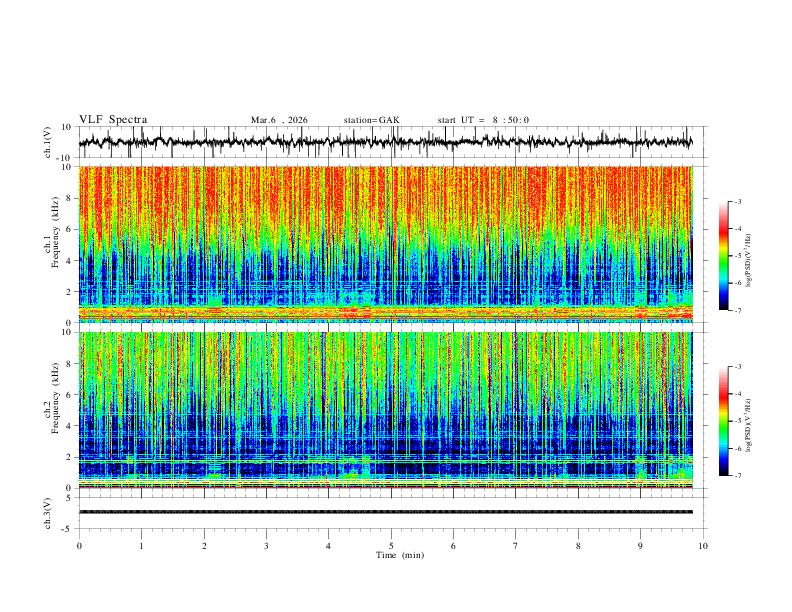The width and height of the screenshot is (792, 612).
Task: Click the lower ch.2 PSD color bar
Action: [x=723, y=421]
